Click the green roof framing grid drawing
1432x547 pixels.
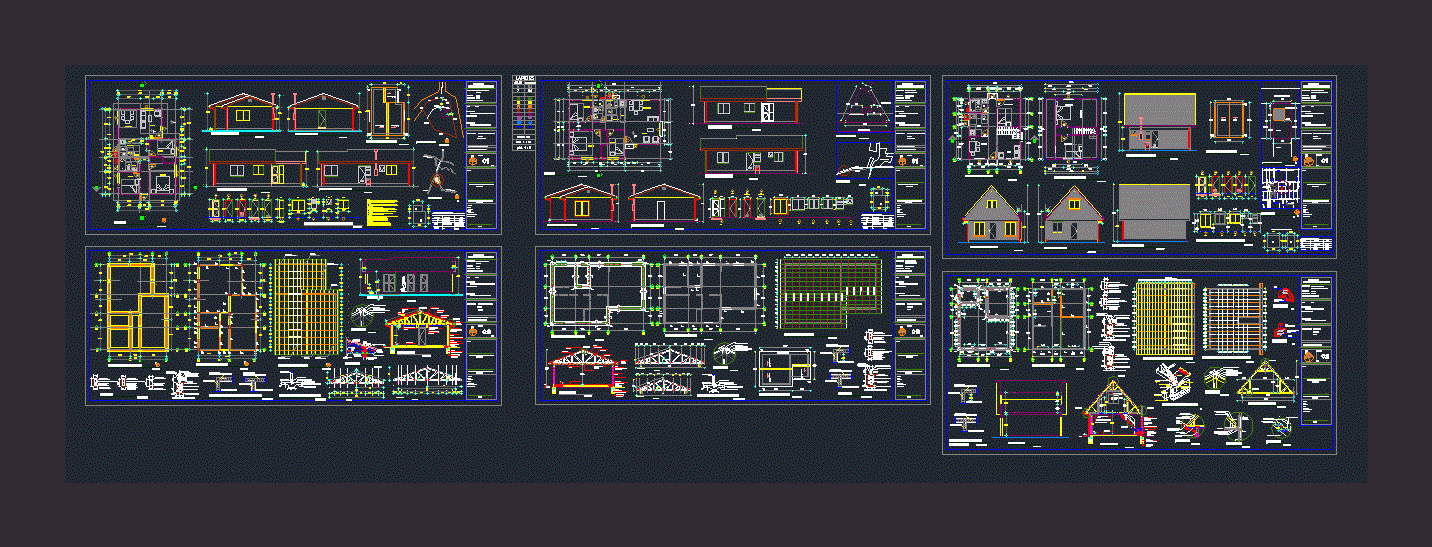coord(829,293)
